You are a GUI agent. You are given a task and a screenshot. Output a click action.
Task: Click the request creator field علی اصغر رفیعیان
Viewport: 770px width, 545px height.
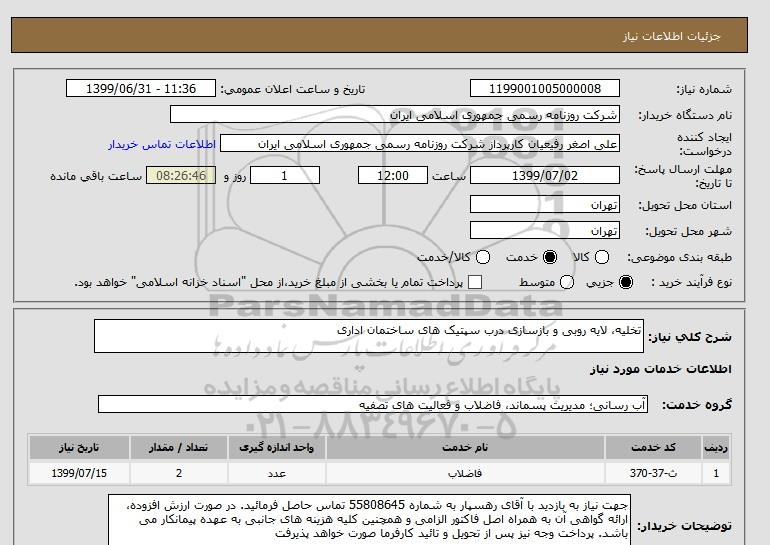[x=420, y=143]
